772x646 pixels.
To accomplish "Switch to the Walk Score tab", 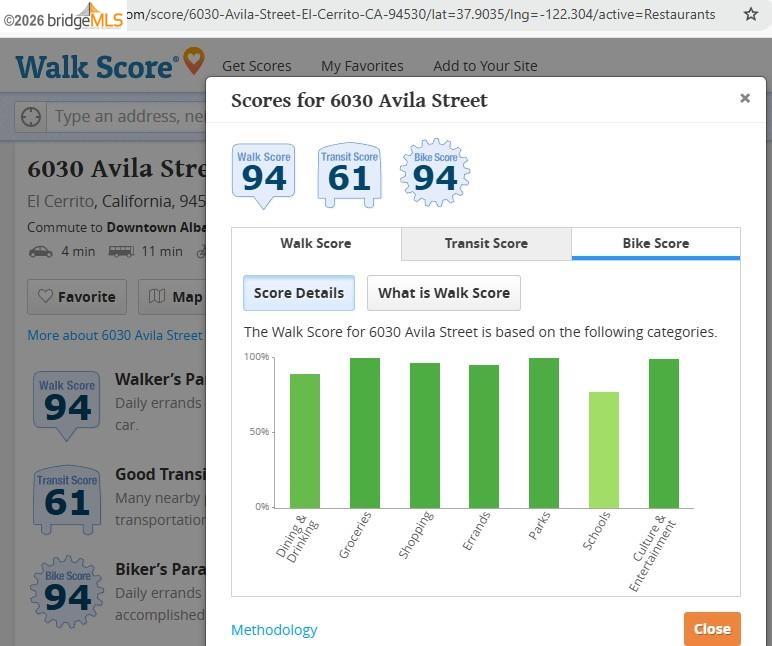I will (x=316, y=243).
